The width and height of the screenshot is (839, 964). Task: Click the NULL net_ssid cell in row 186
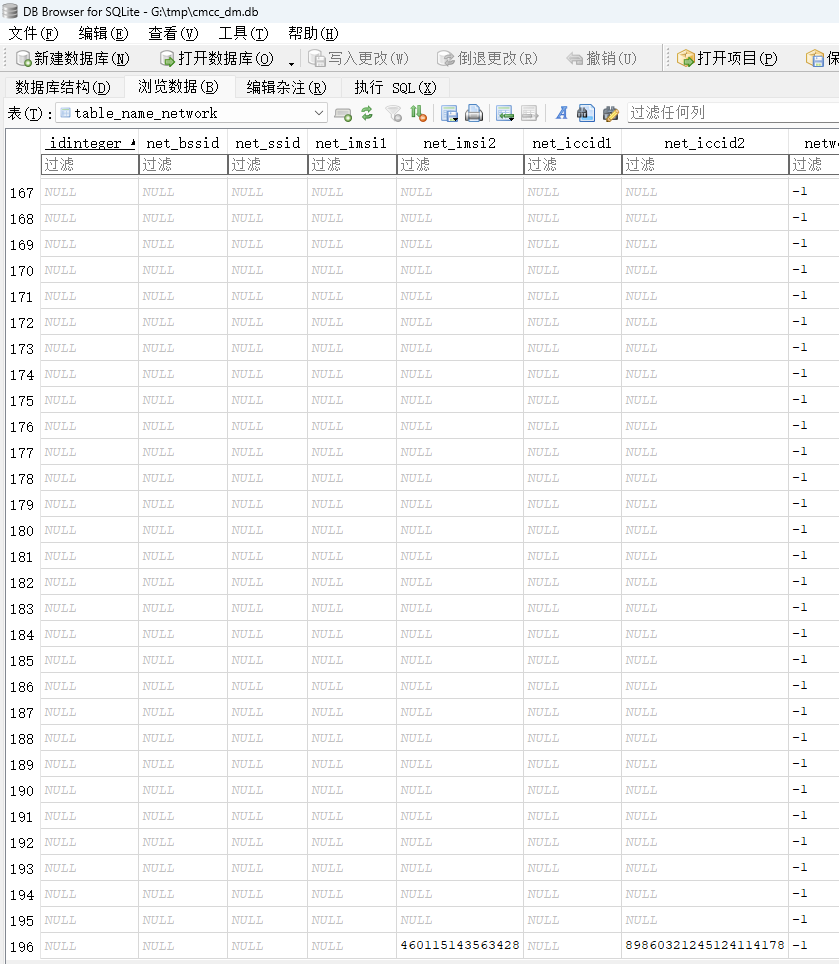tap(267, 686)
